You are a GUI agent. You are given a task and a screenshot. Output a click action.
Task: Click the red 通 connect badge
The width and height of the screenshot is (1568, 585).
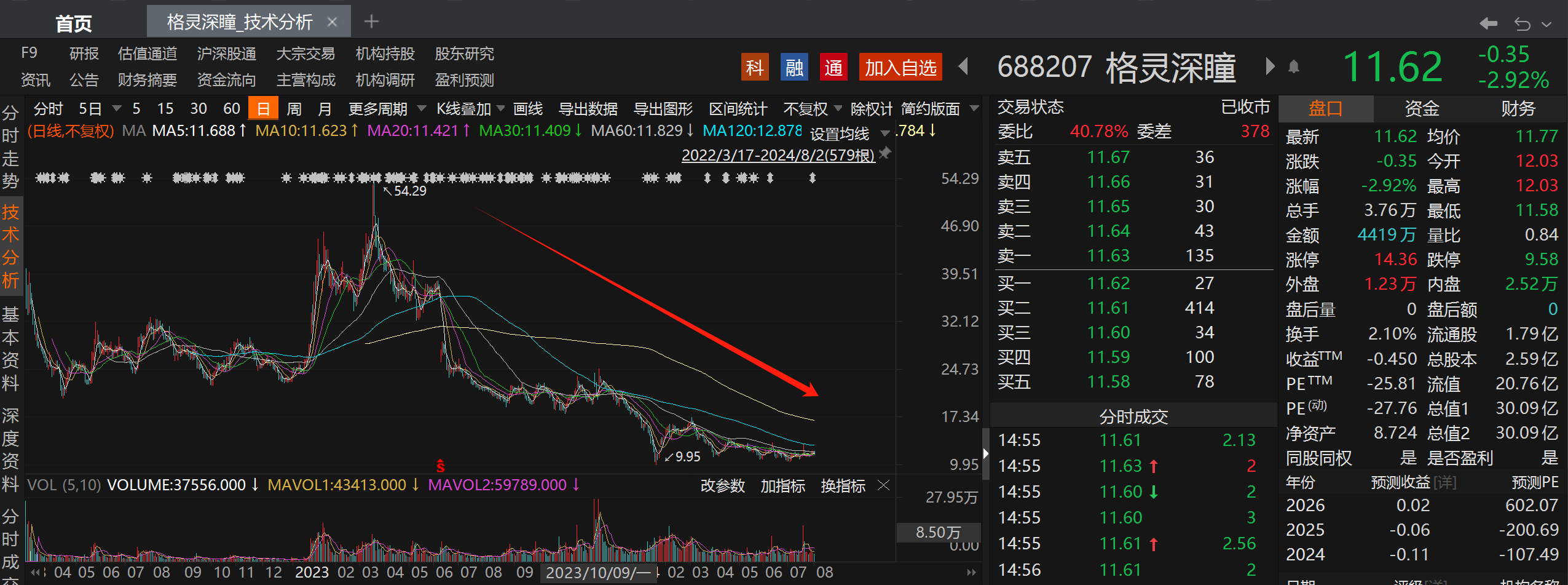(833, 67)
